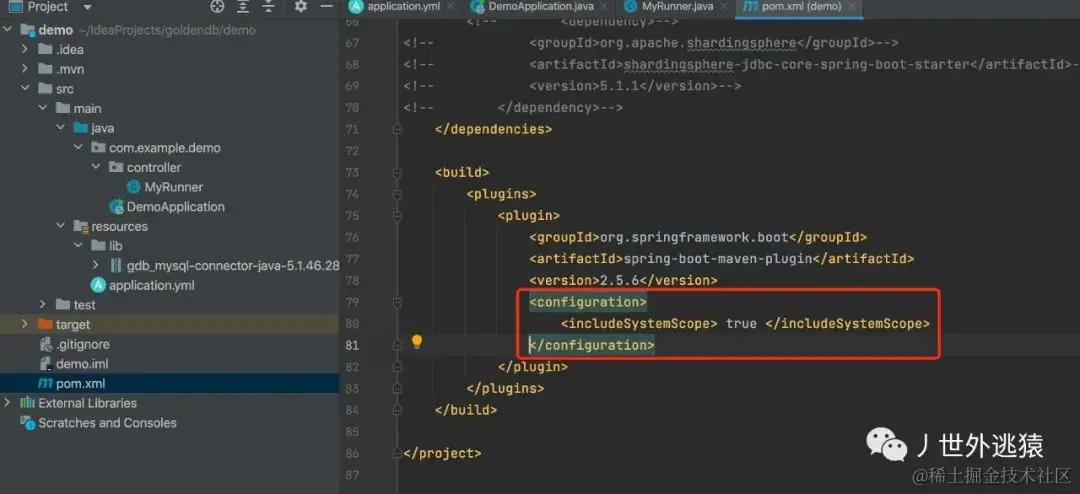
Task: Click the </project> closing tag
Action: point(442,453)
